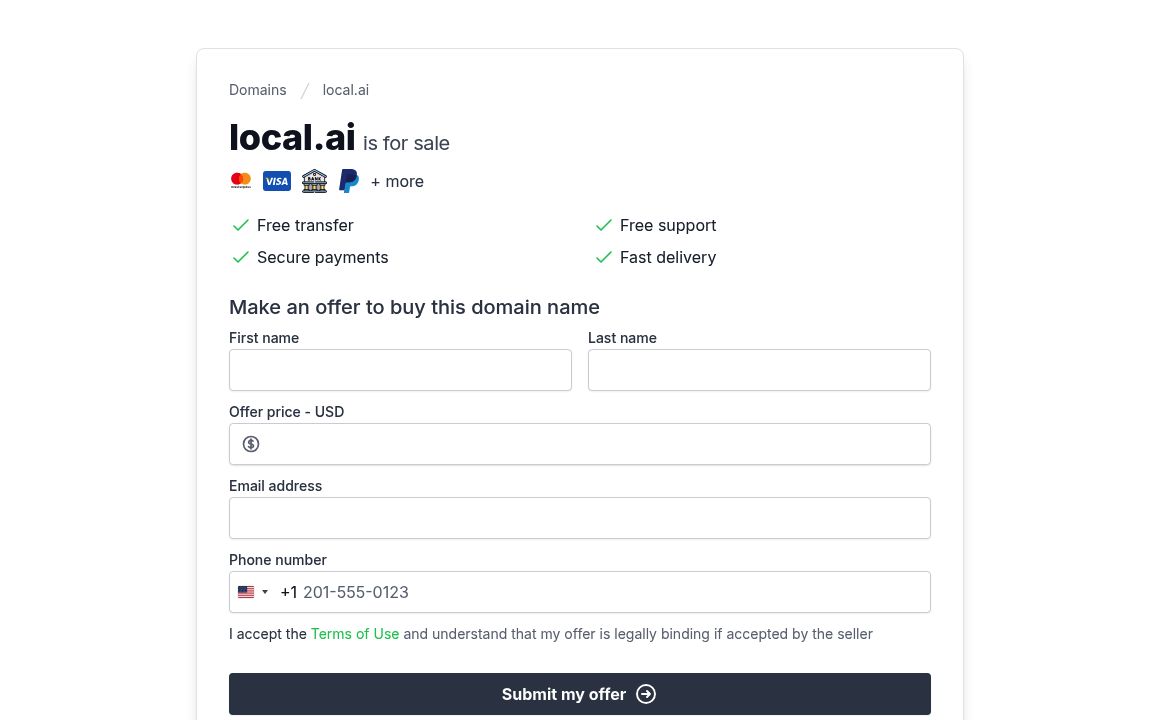The width and height of the screenshot is (1160, 720).
Task: Open the phone country code dropdown arrow
Action: [x=265, y=592]
